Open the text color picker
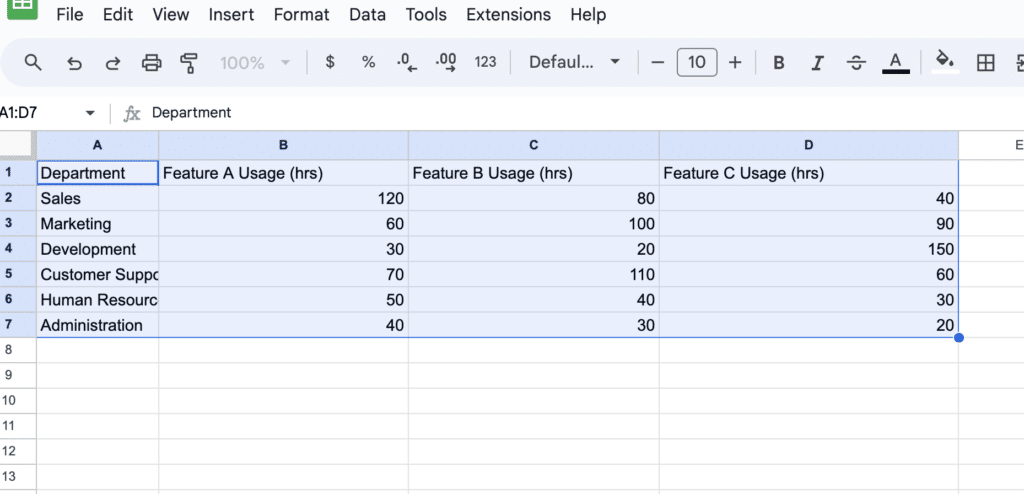 click(x=896, y=63)
